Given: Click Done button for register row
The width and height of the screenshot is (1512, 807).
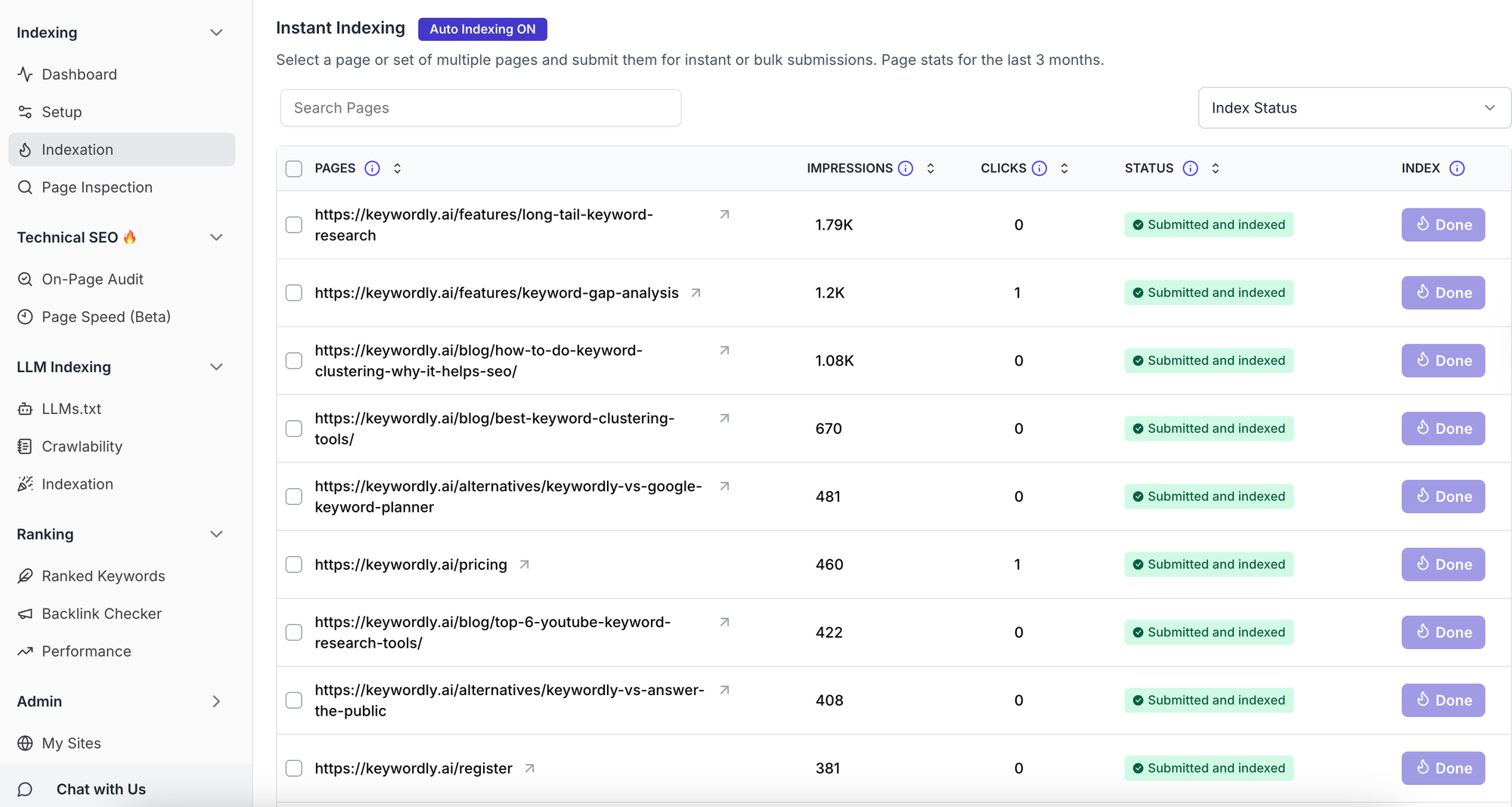Looking at the screenshot, I should click(1442, 768).
